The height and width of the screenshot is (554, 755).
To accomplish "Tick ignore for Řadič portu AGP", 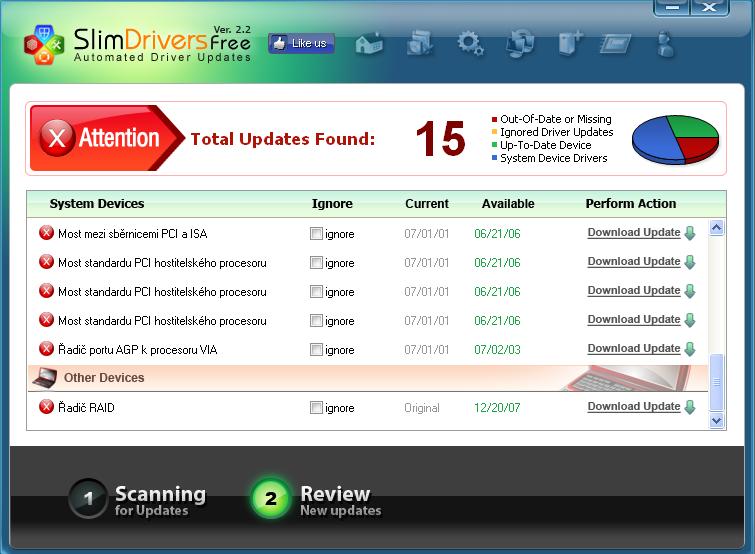I will (x=316, y=349).
